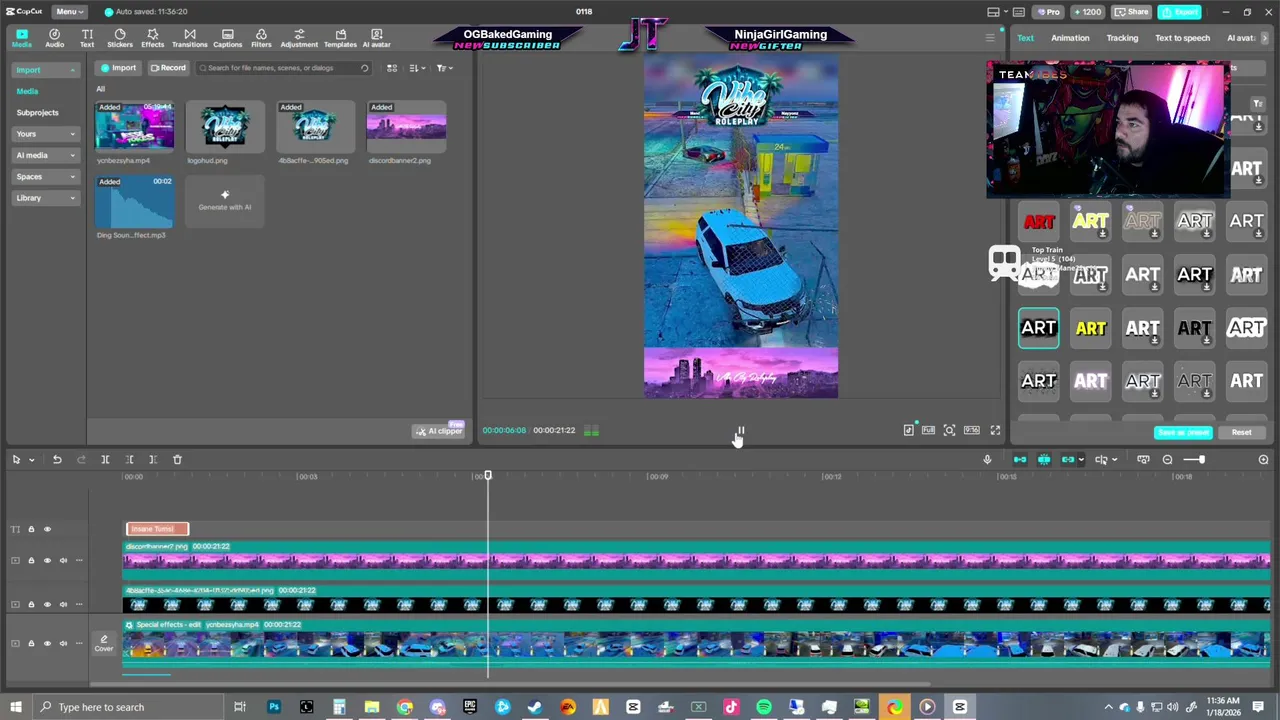Screen dimensions: 1280x720
Task: Open the Transitions panel
Action: pyautogui.click(x=189, y=38)
